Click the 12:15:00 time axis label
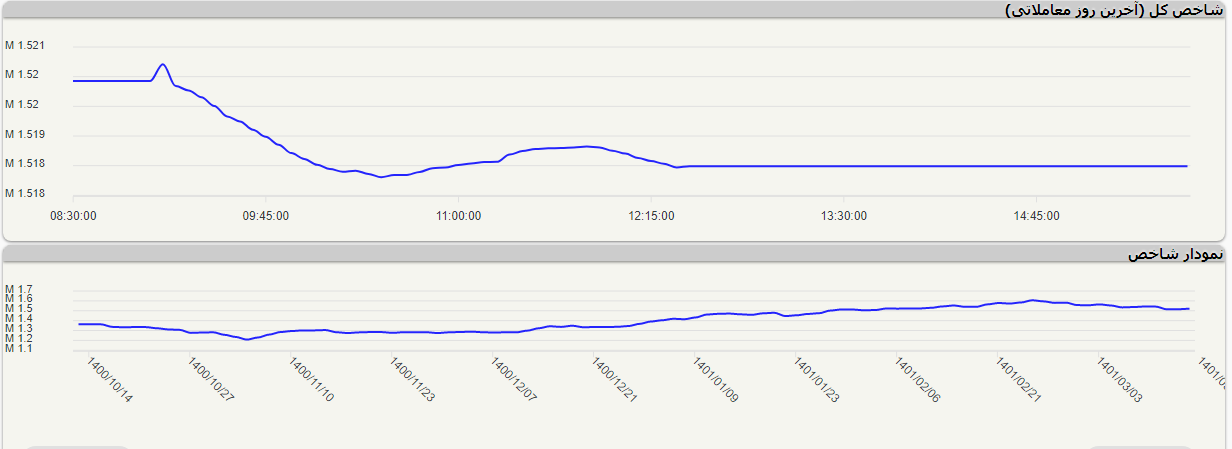 click(x=651, y=216)
